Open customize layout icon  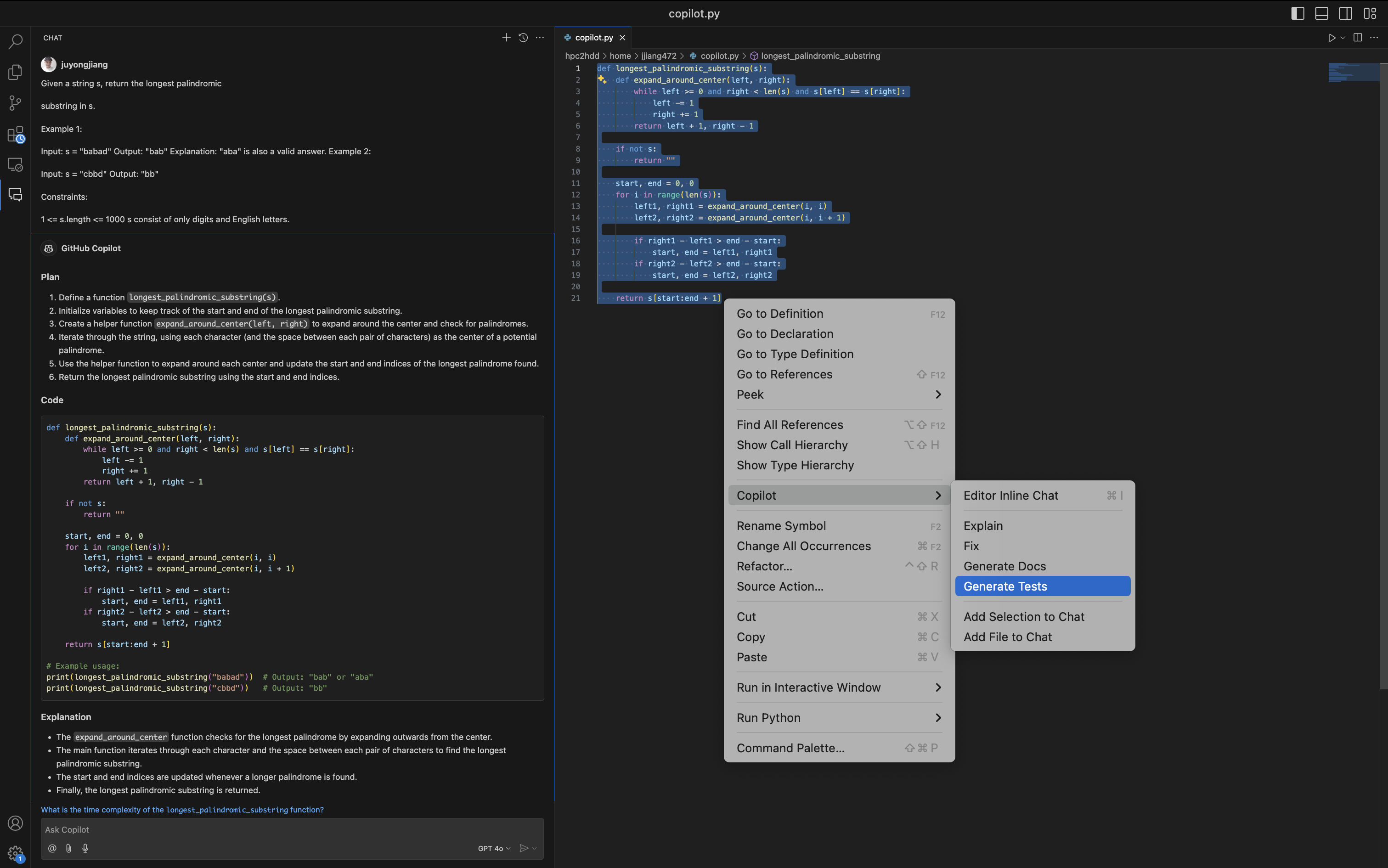(x=1370, y=13)
